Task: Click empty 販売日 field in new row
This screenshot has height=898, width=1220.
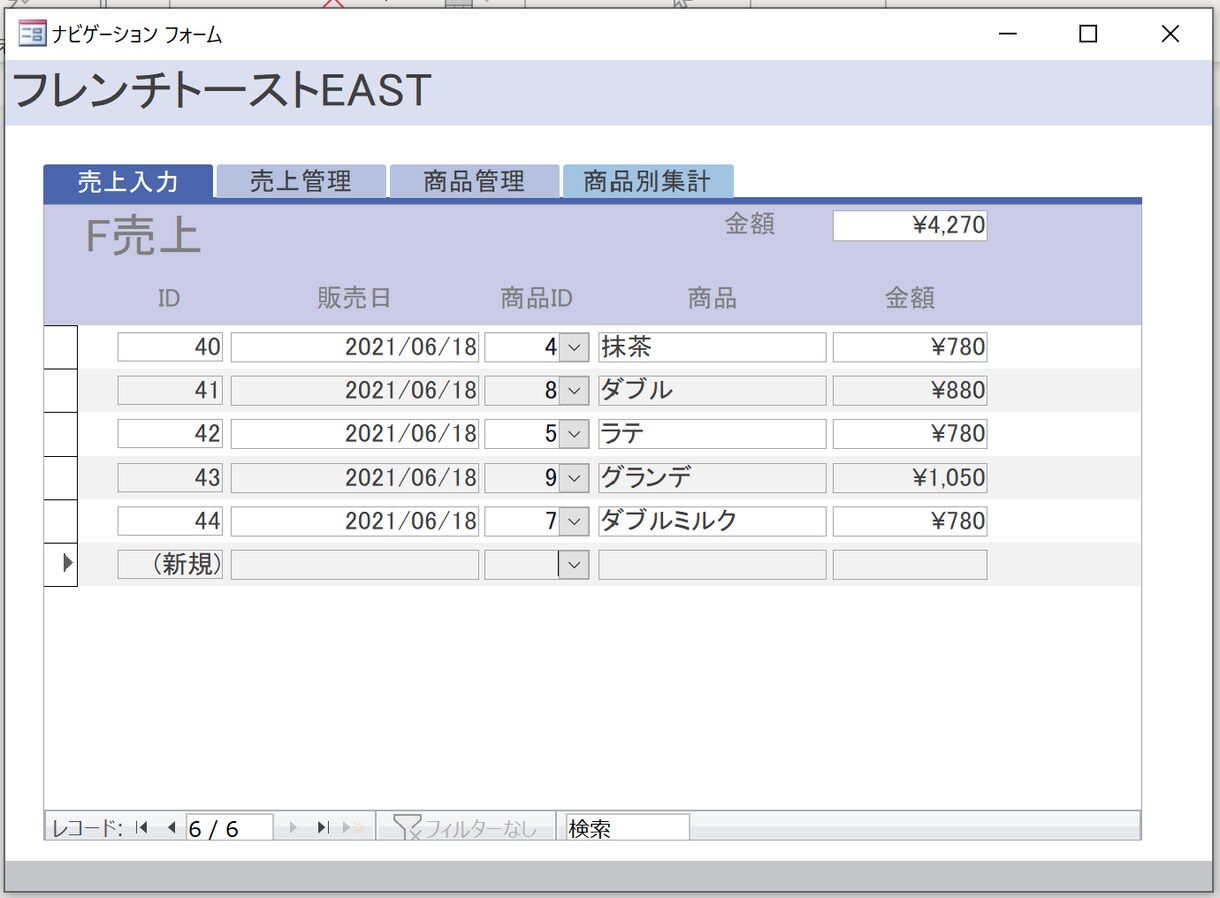Action: [x=355, y=564]
